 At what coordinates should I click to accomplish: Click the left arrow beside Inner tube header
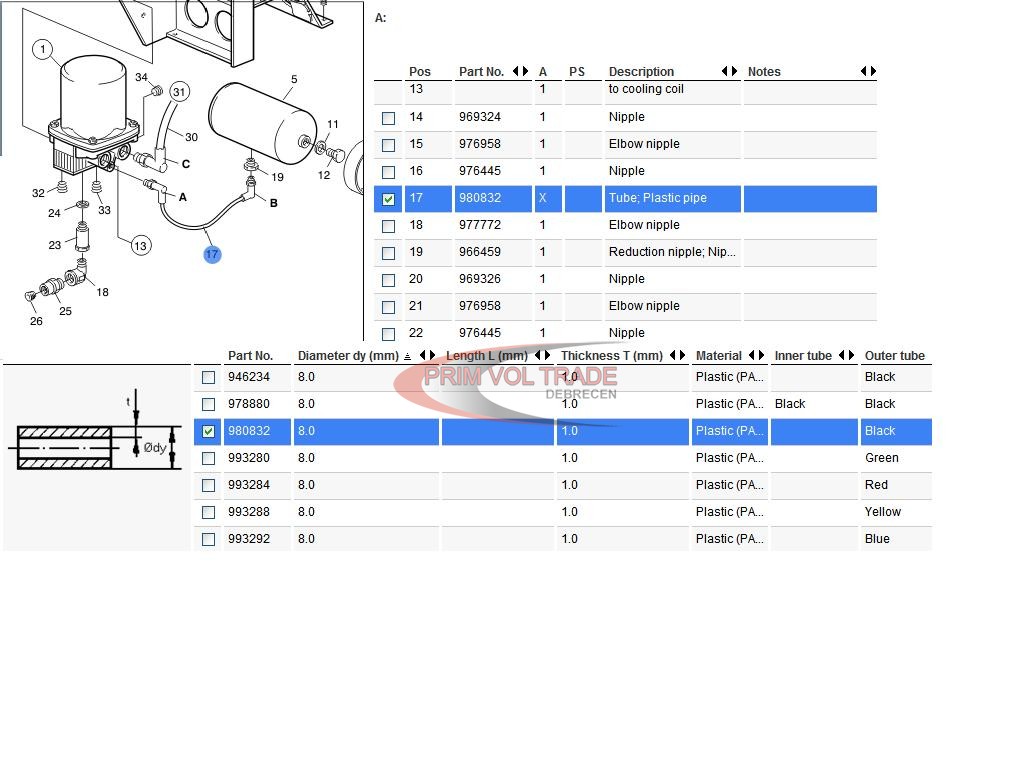pyautogui.click(x=842, y=355)
